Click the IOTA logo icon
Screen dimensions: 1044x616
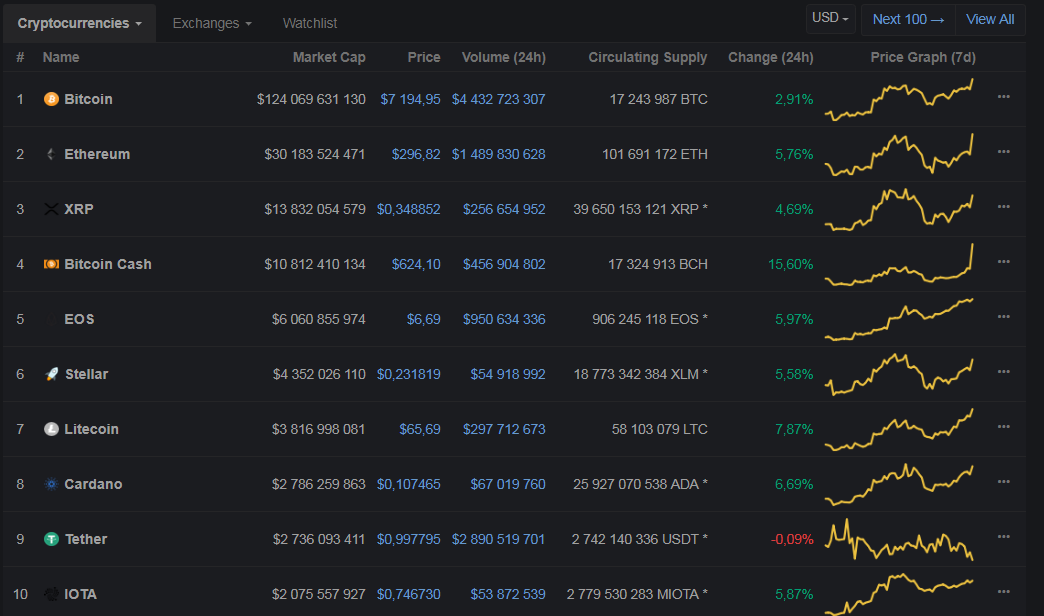(51, 594)
